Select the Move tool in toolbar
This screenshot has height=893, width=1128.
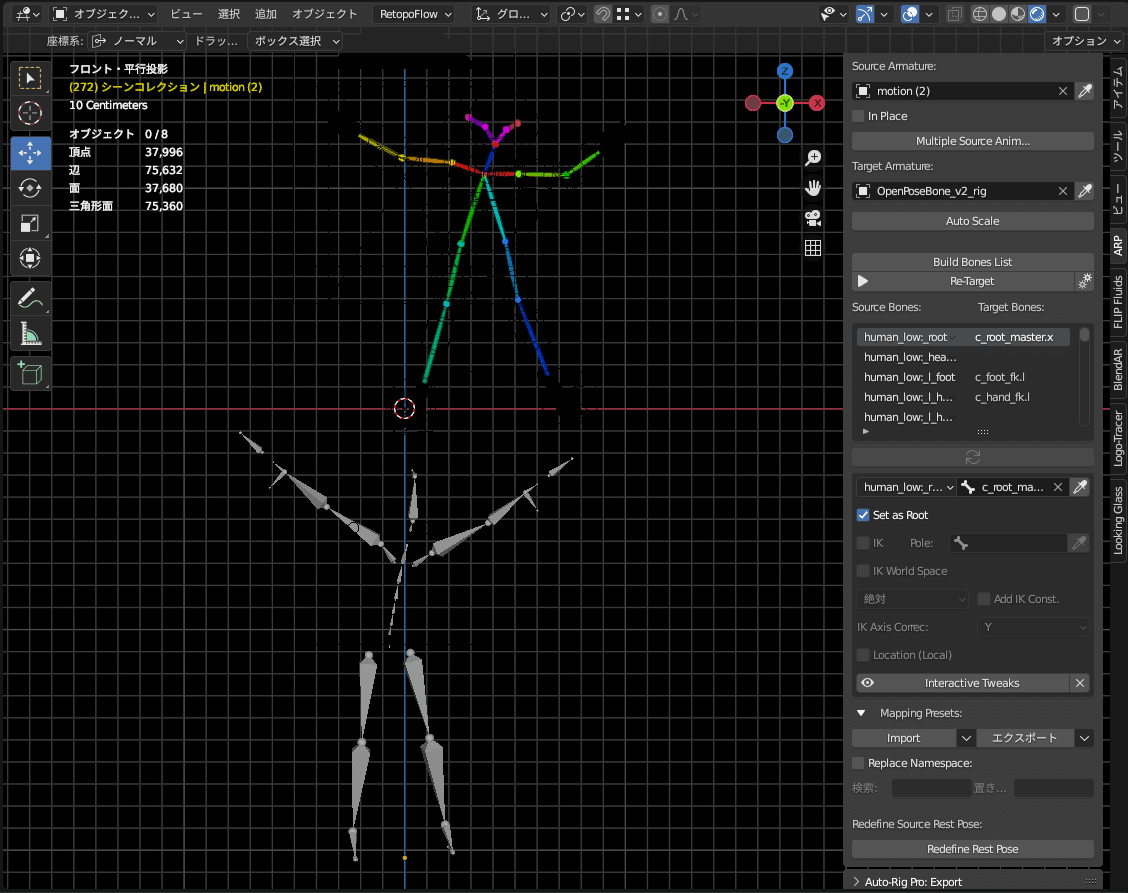tap(30, 152)
